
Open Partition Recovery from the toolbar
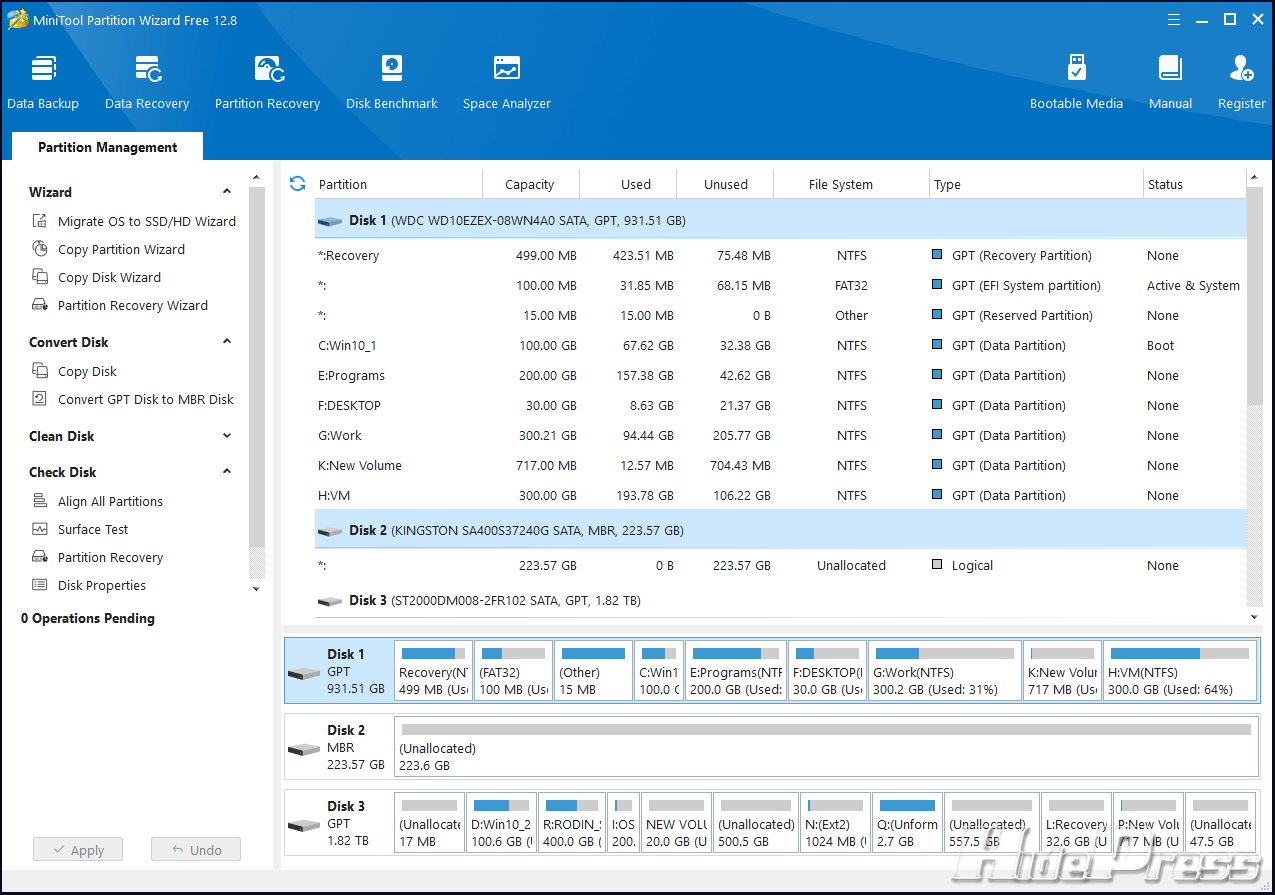[x=267, y=81]
